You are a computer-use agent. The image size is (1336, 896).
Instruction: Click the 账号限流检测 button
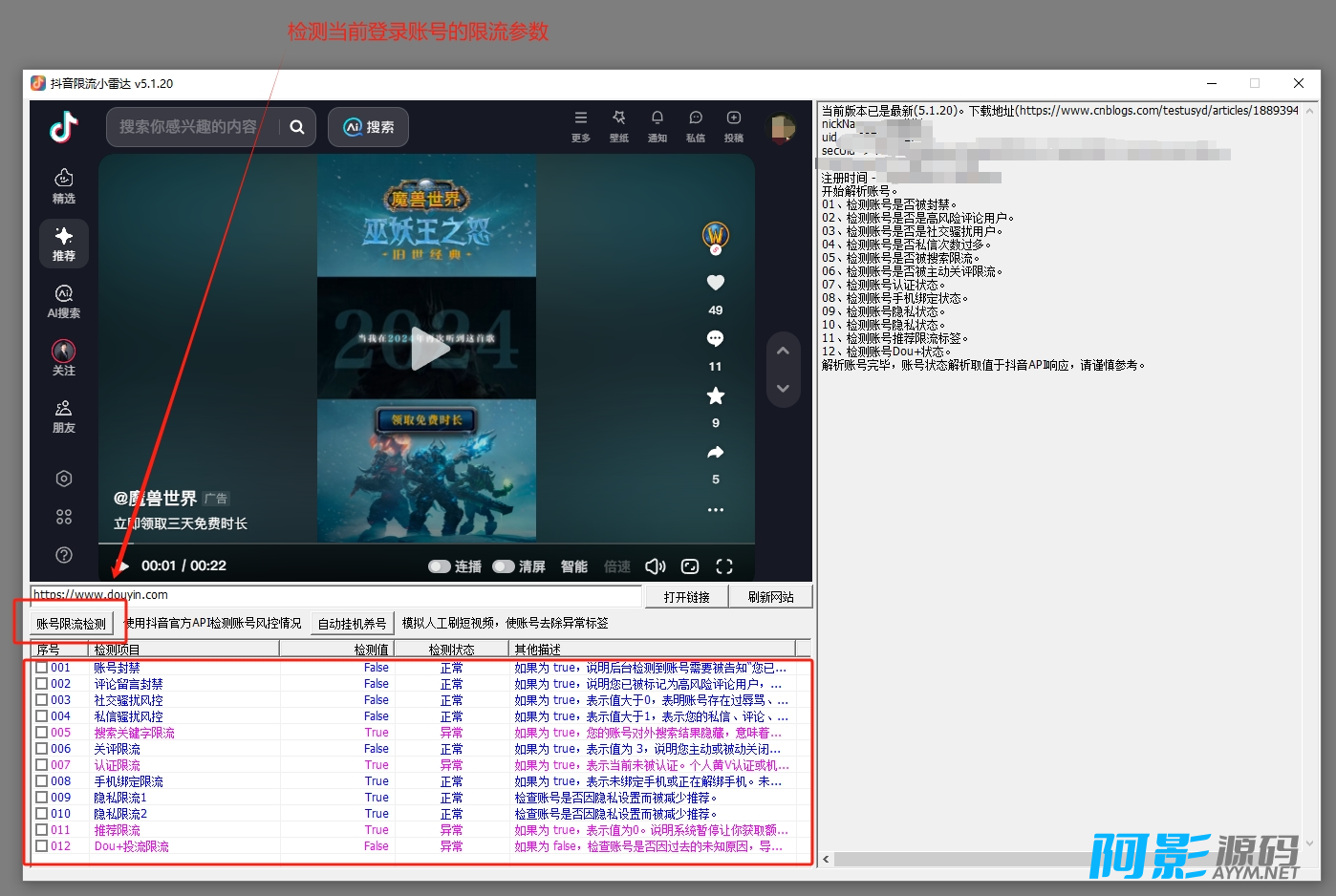[72, 624]
